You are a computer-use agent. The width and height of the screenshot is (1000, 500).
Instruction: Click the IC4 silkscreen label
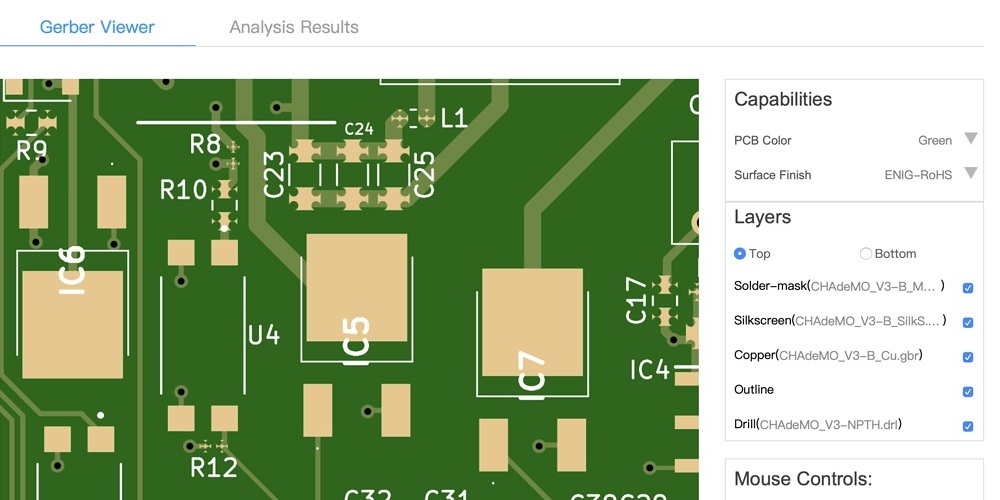(x=649, y=371)
